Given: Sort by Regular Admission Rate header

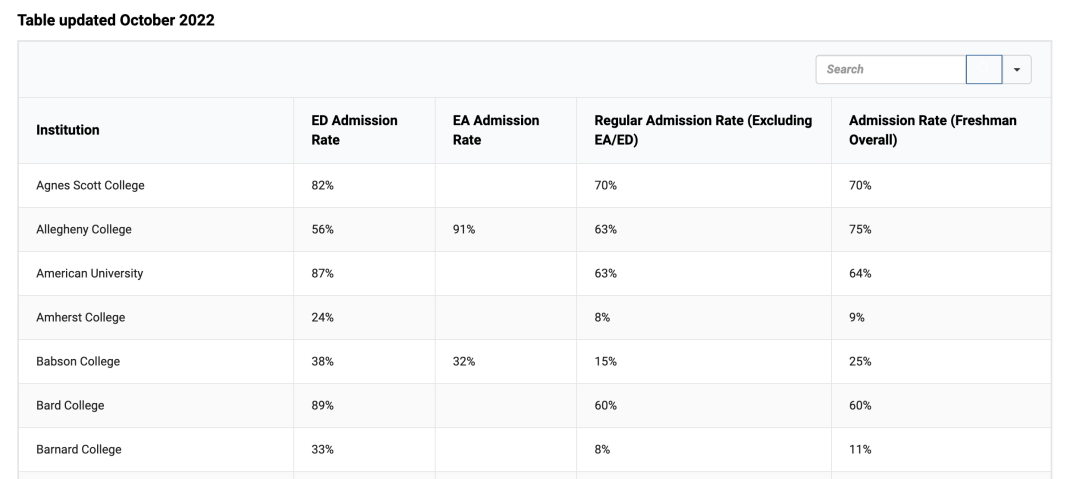Looking at the screenshot, I should pyautogui.click(x=702, y=130).
